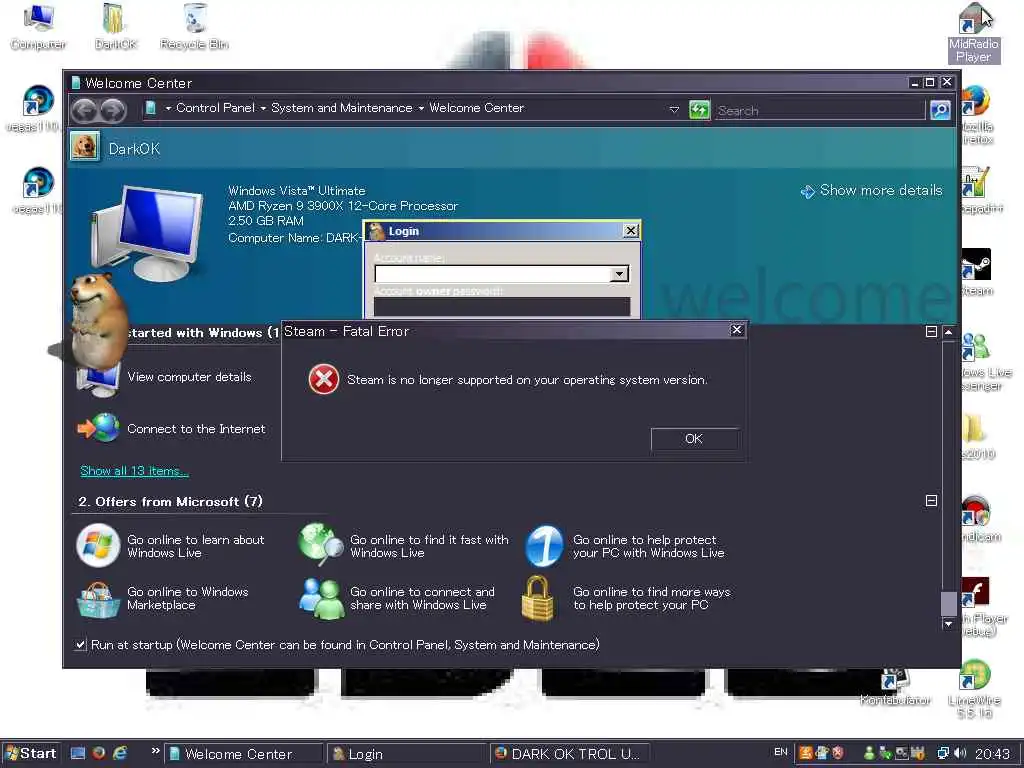The height and width of the screenshot is (768, 1024).
Task: Click the Account name text field
Action: tap(492, 274)
